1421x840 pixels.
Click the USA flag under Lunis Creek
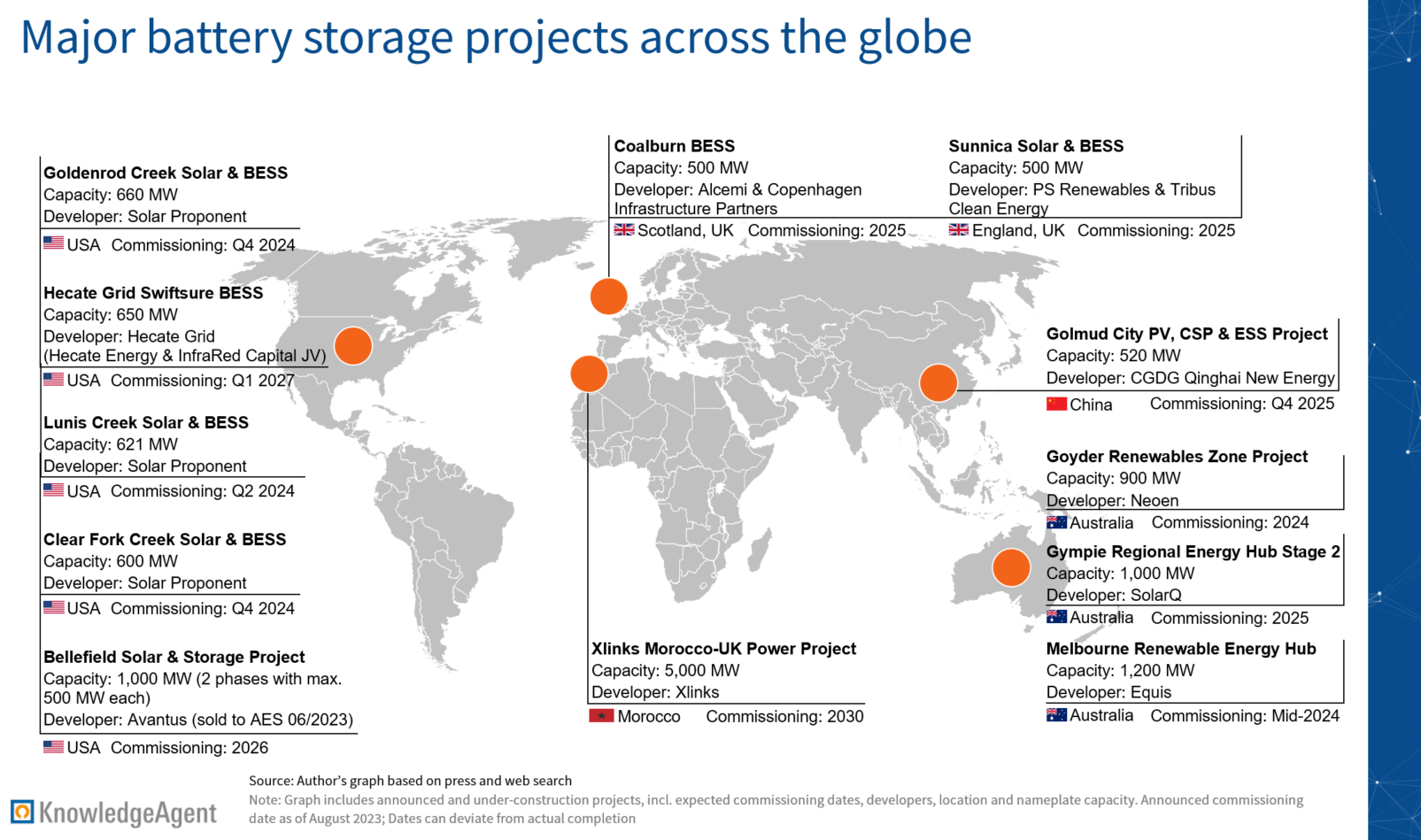[x=54, y=489]
